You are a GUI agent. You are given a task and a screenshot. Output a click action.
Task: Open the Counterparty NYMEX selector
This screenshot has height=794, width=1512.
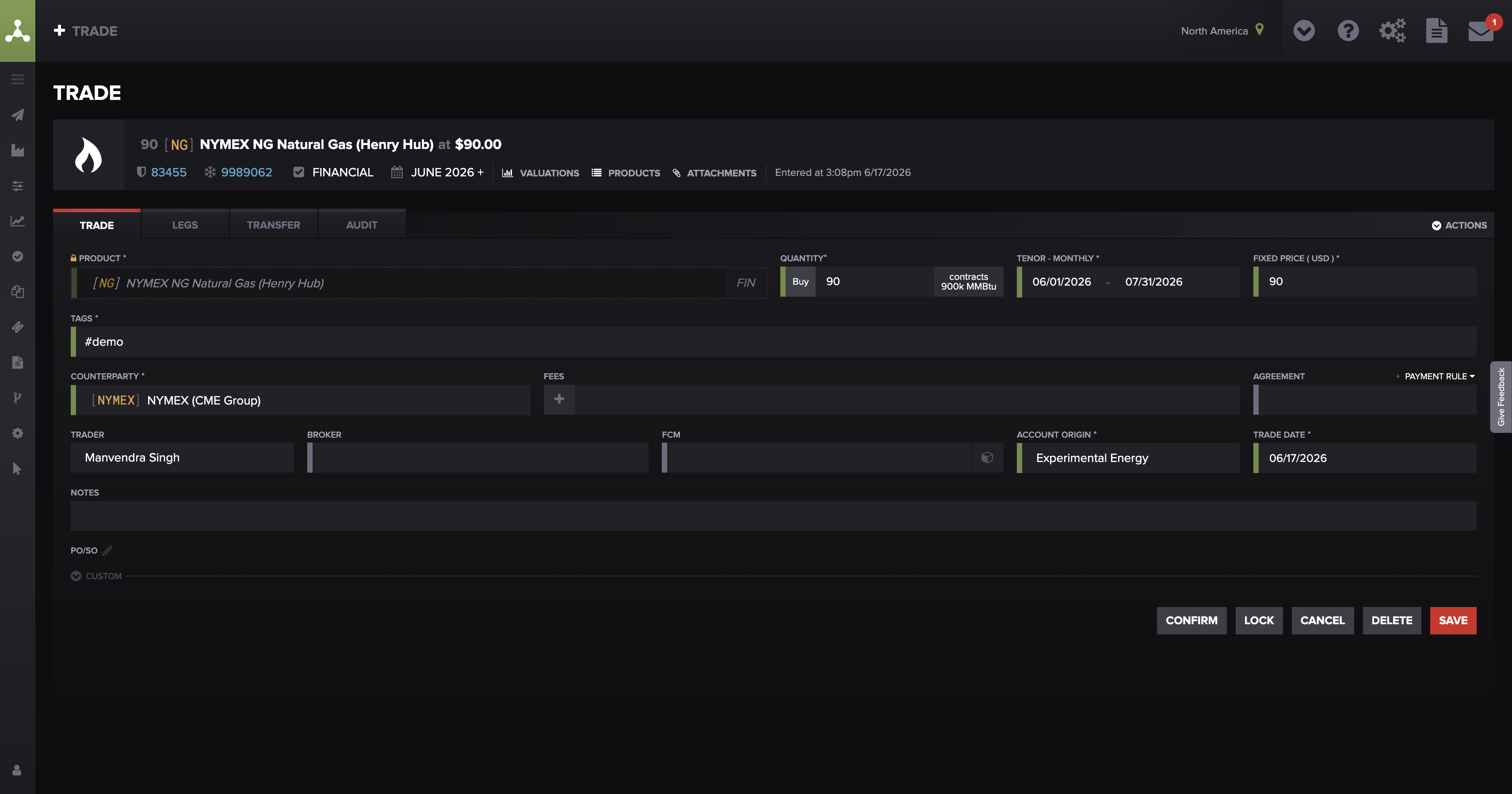[x=301, y=400]
